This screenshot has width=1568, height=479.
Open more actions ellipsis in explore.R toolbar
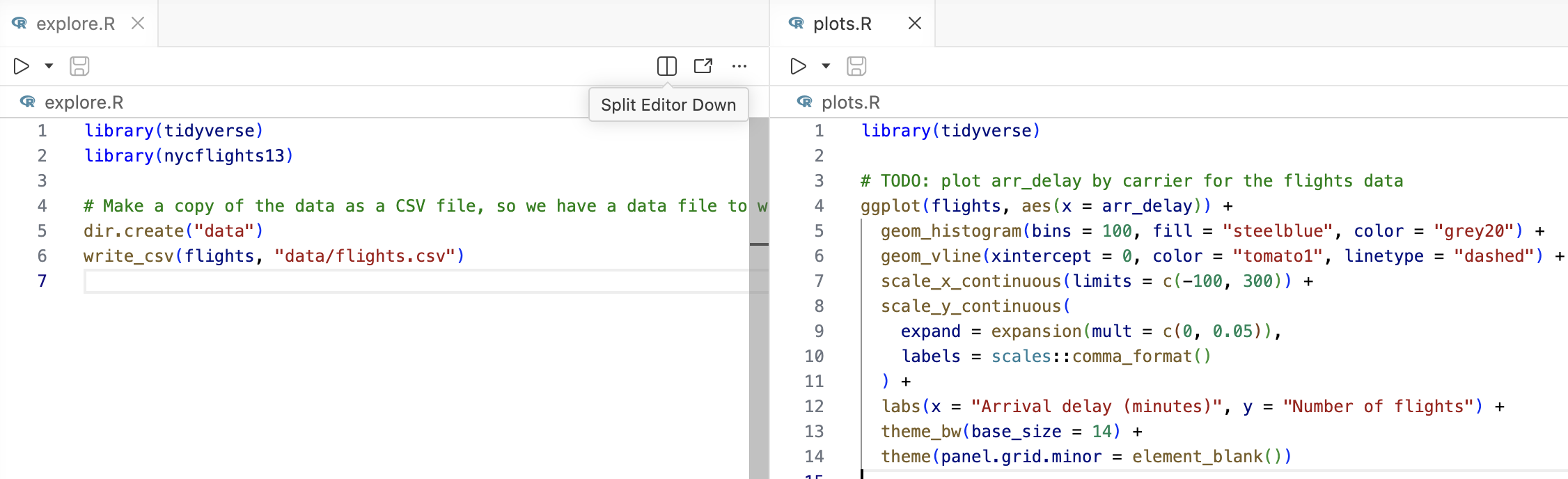[x=739, y=66]
